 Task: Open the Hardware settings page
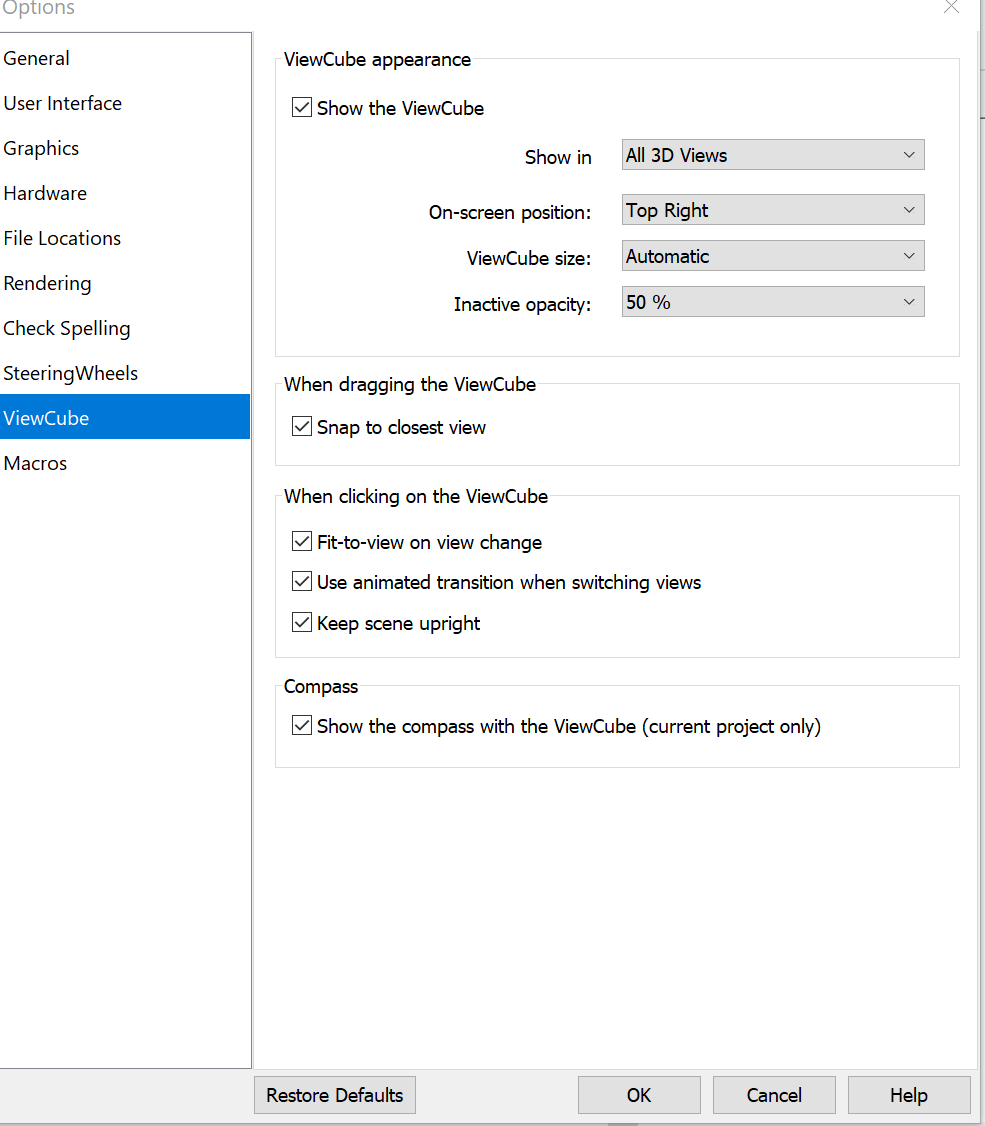[x=45, y=193]
